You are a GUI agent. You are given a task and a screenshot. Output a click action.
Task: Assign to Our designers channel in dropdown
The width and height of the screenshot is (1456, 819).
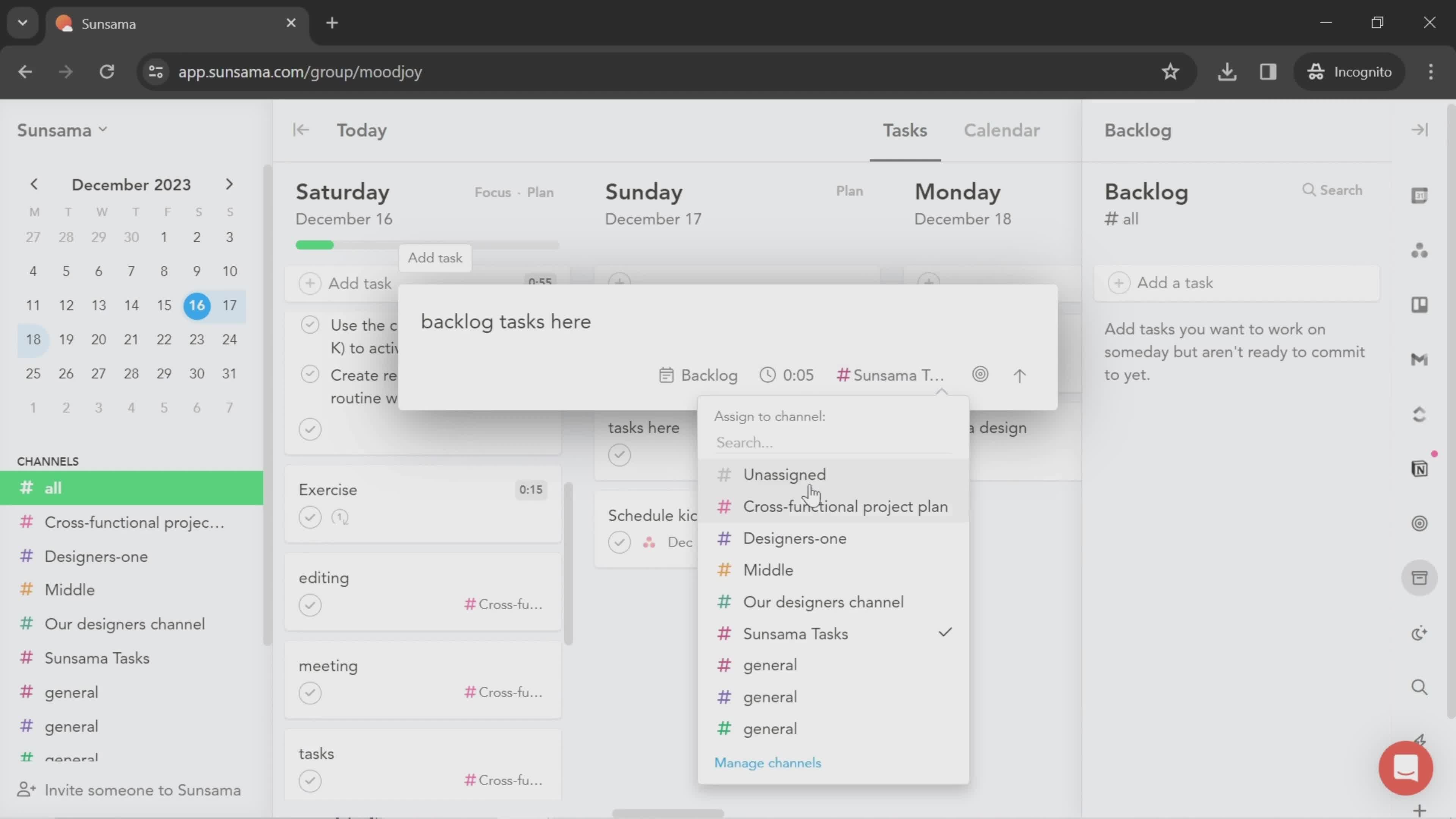click(x=833, y=602)
